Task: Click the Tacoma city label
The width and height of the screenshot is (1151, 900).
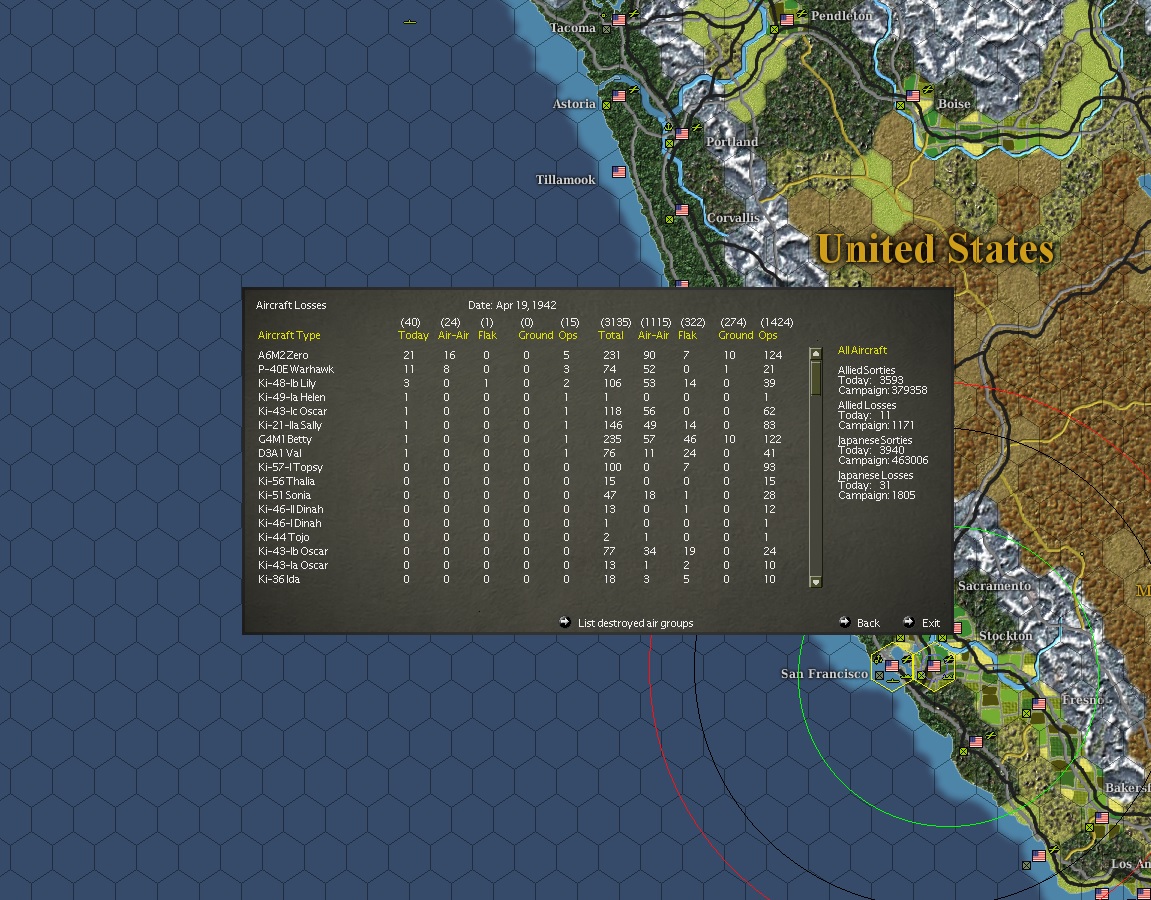Action: coord(573,28)
